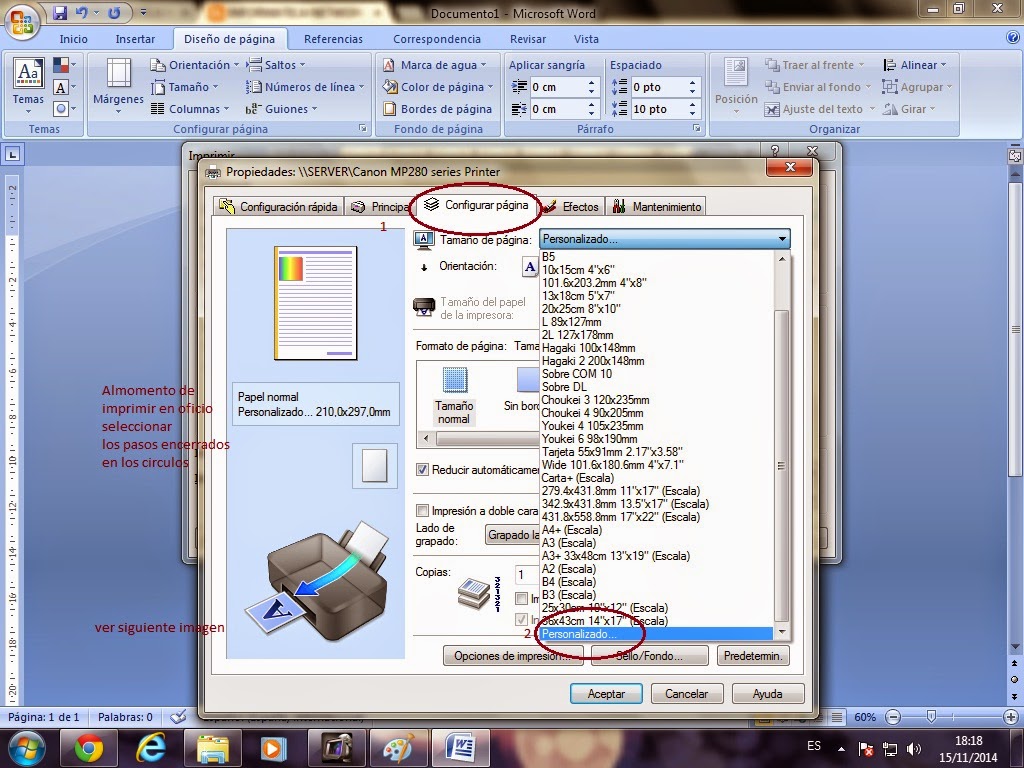1024x768 pixels.
Task: Open Chrome from taskbar
Action: point(88,748)
